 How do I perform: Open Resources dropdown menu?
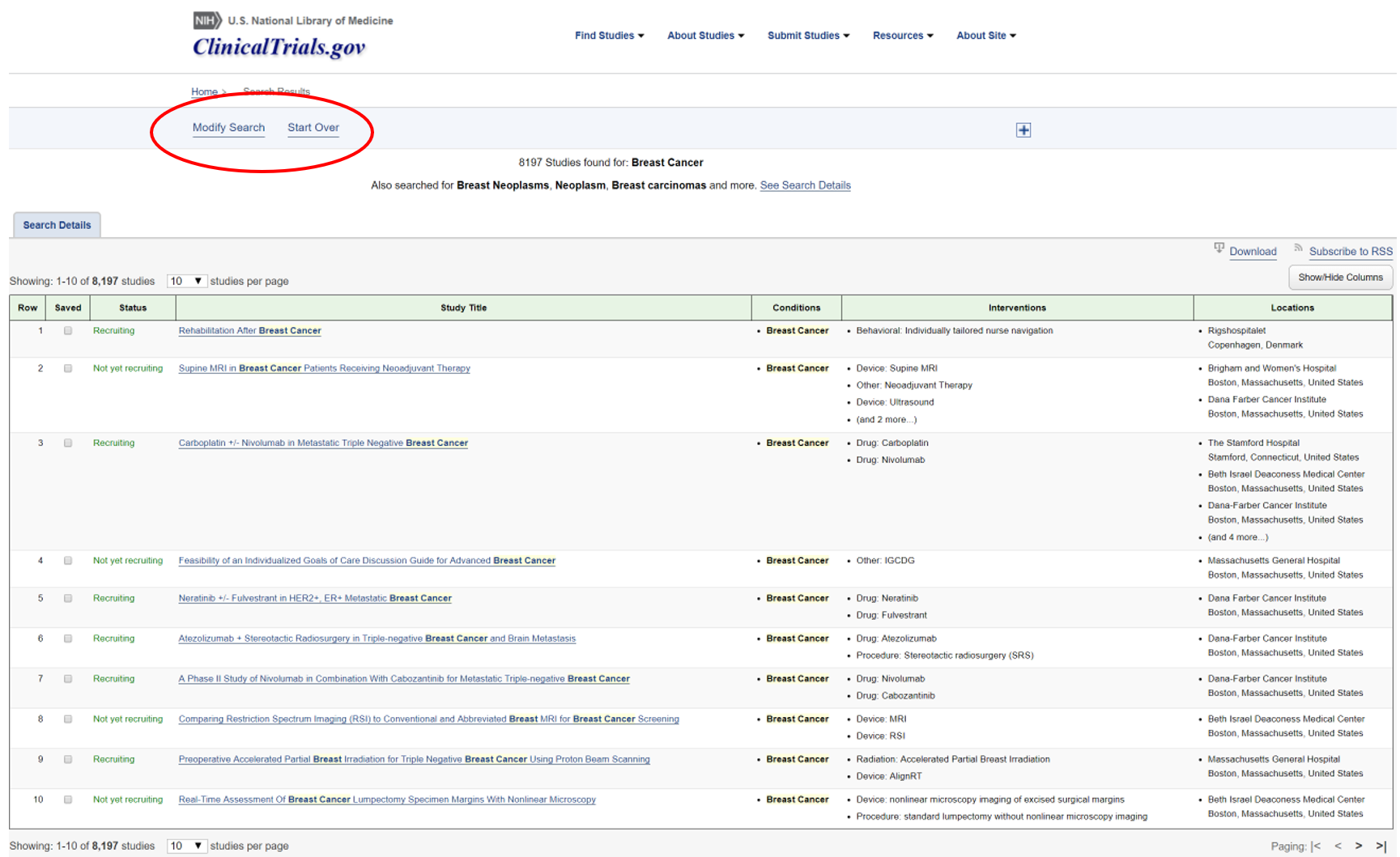point(903,36)
